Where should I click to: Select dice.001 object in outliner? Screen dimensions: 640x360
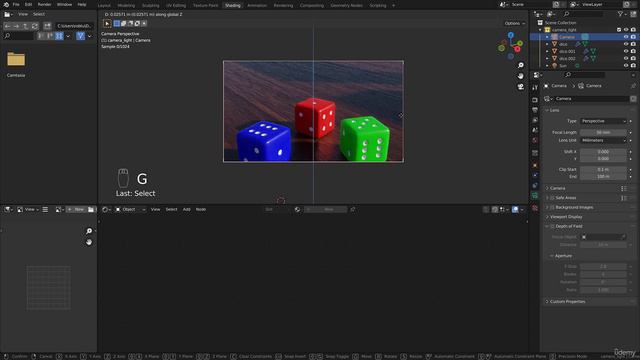[567, 51]
